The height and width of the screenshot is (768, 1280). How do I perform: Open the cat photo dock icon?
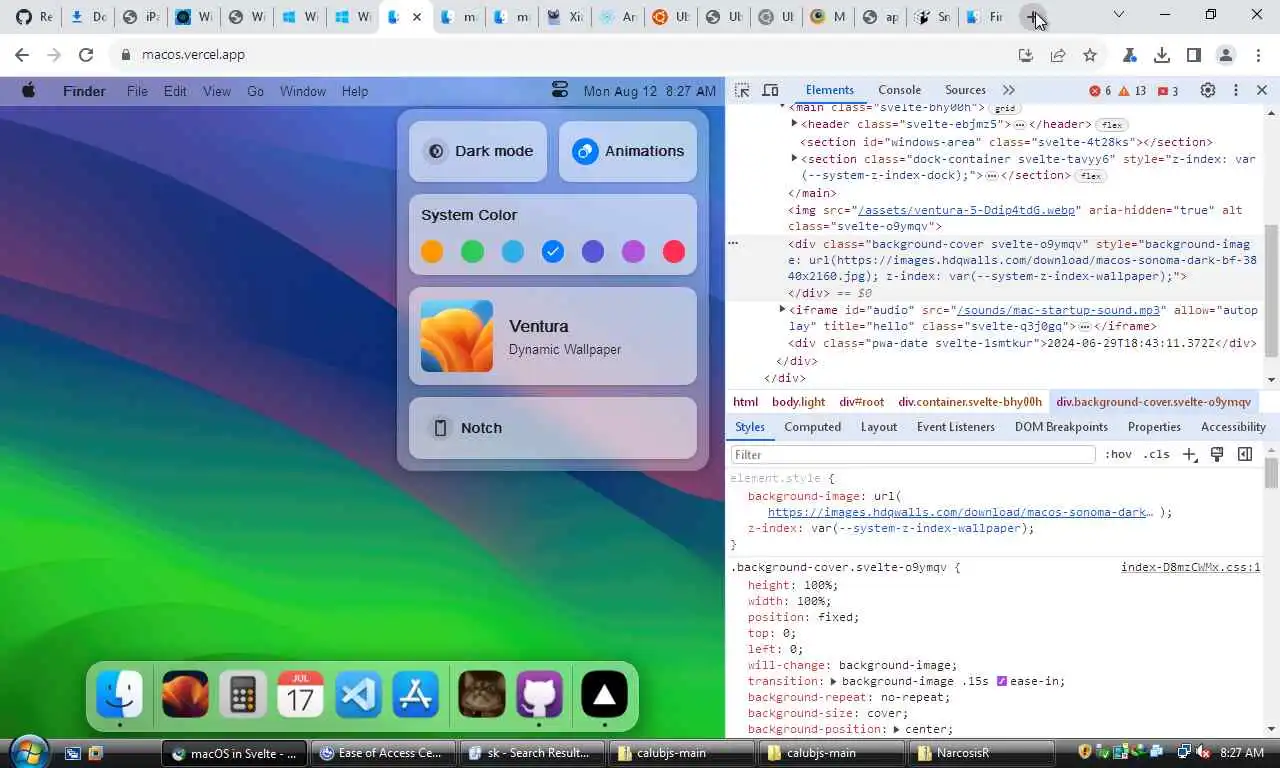pyautogui.click(x=482, y=694)
